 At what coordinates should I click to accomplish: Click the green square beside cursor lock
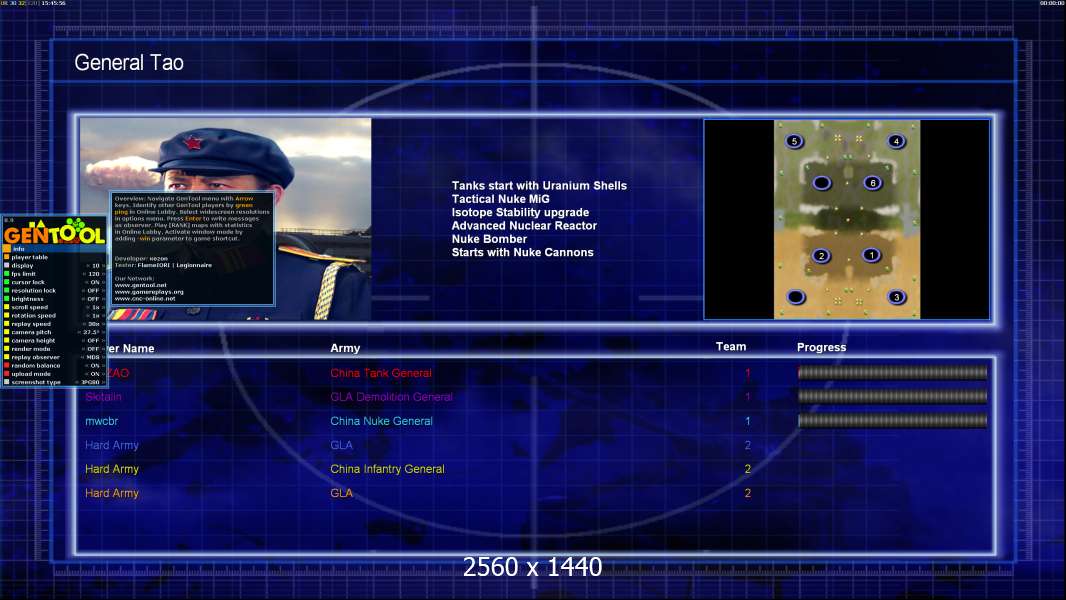[x=7, y=282]
